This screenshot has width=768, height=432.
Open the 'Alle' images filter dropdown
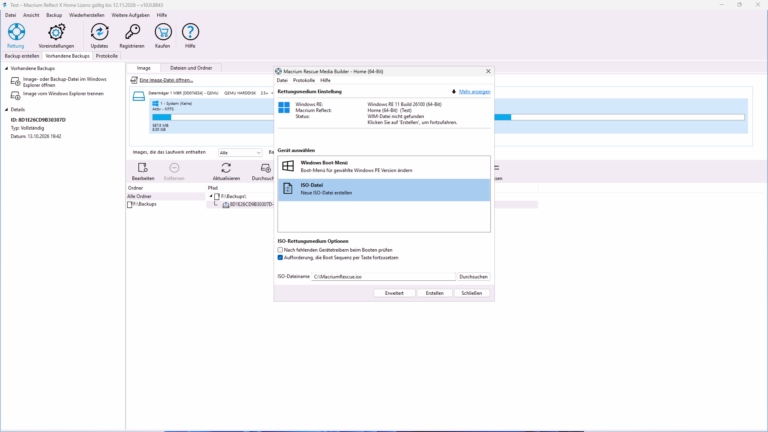point(240,153)
